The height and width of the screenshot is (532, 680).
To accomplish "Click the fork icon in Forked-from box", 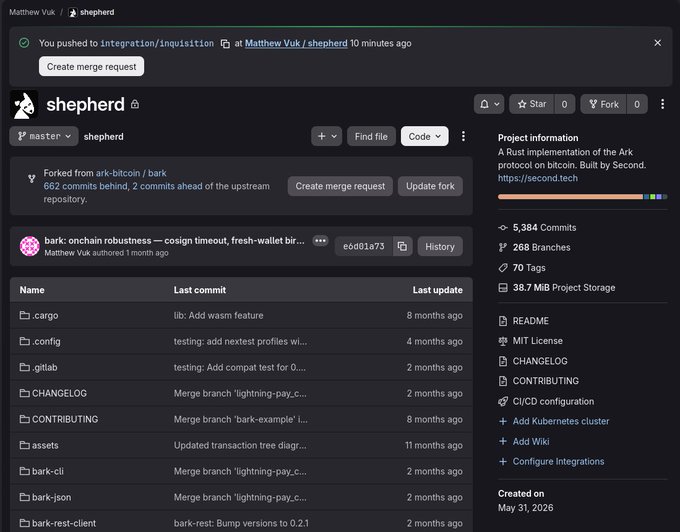I will click(32, 179).
